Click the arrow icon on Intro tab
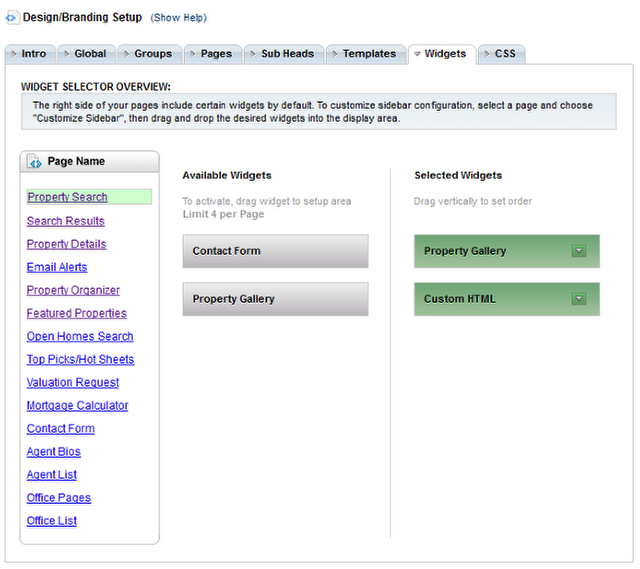 14,54
